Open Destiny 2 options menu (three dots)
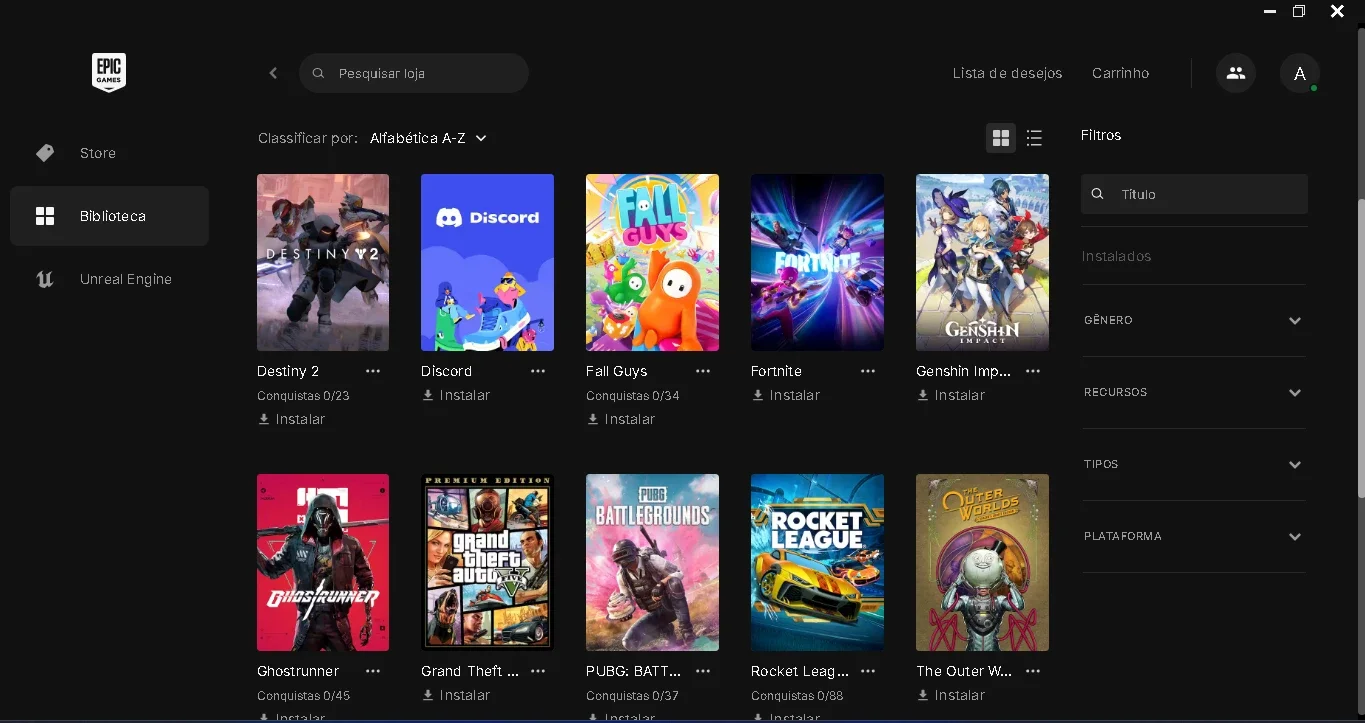1365x723 pixels. pos(373,371)
